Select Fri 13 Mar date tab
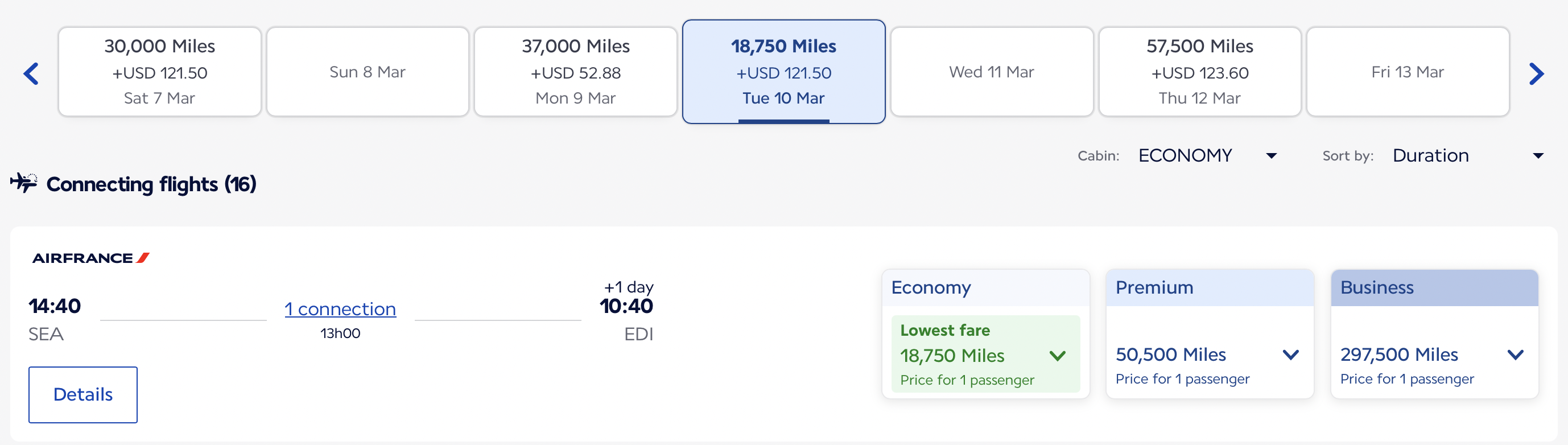This screenshot has height=445, width=1568. point(1406,72)
